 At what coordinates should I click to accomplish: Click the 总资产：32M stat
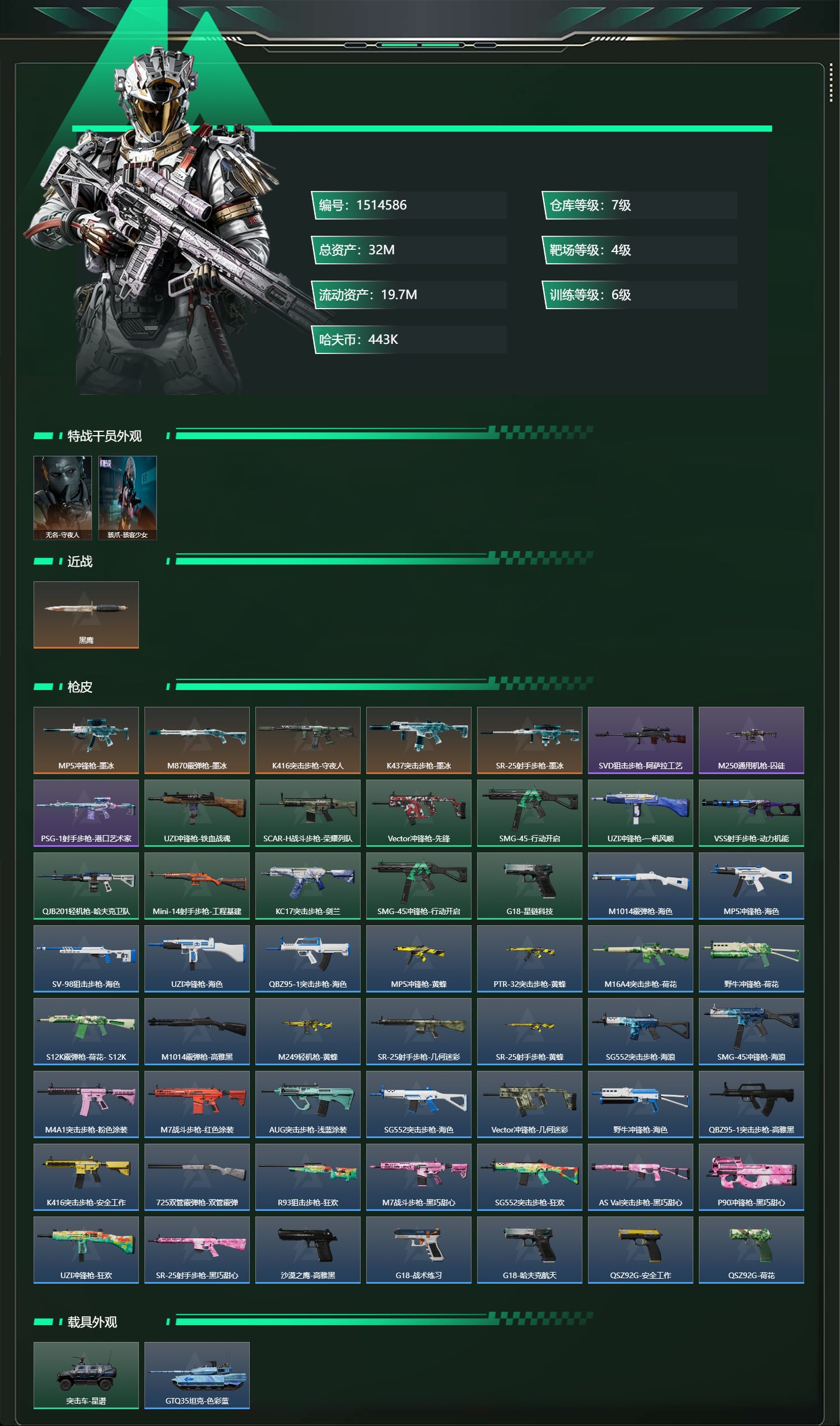click(409, 250)
